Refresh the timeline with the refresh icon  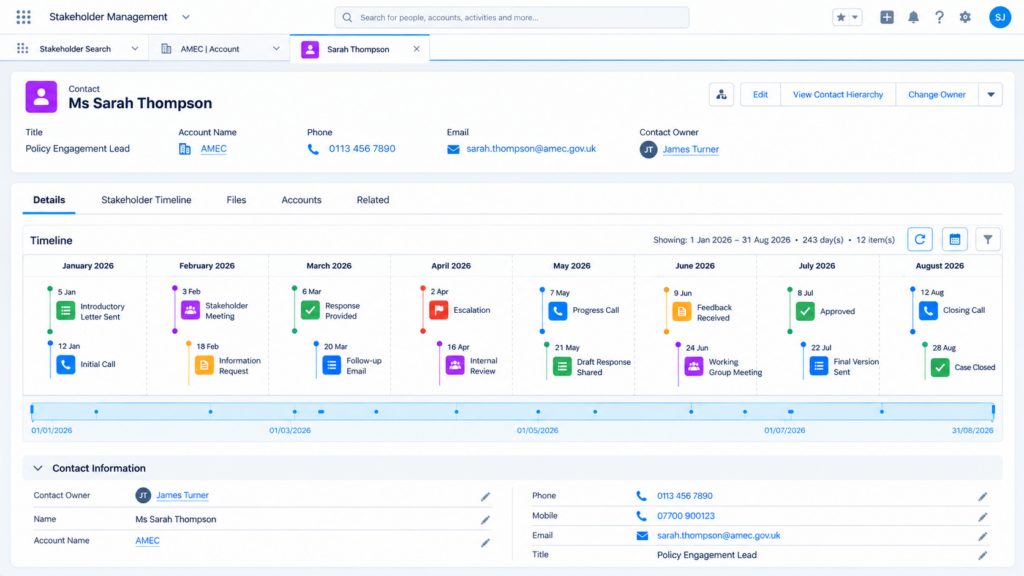920,240
